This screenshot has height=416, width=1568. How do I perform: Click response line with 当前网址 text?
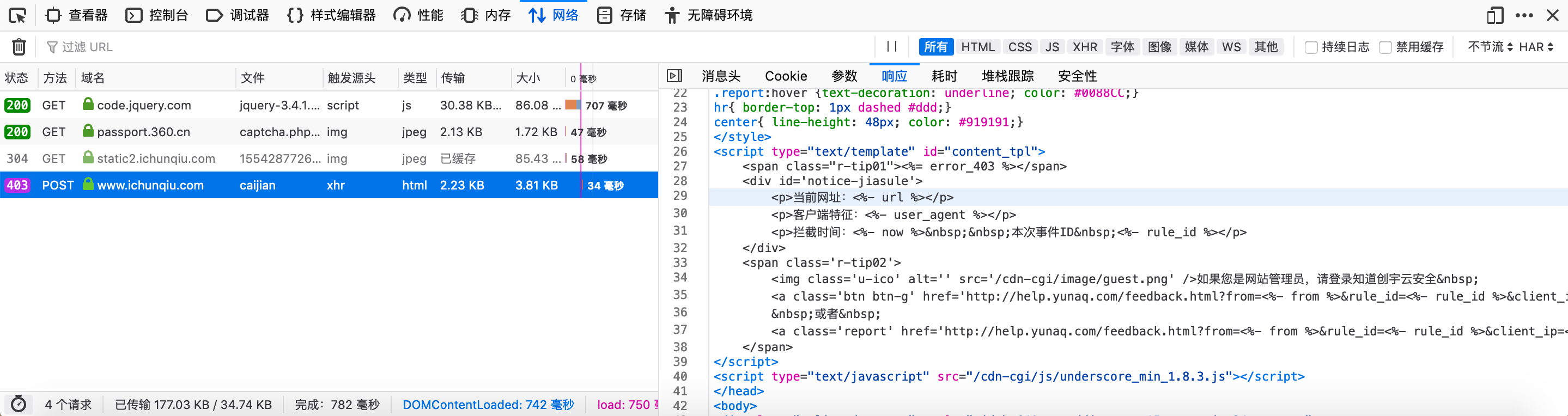coord(1138,198)
